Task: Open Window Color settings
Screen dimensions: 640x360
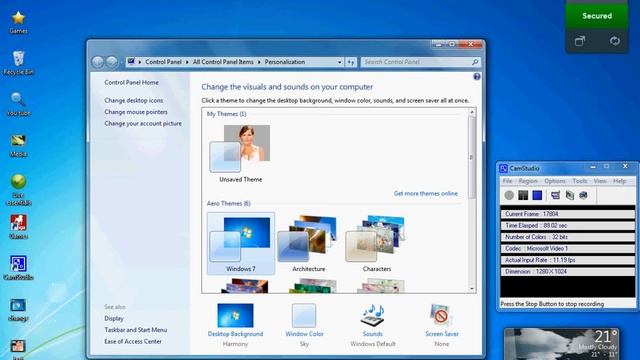Action: tap(304, 325)
